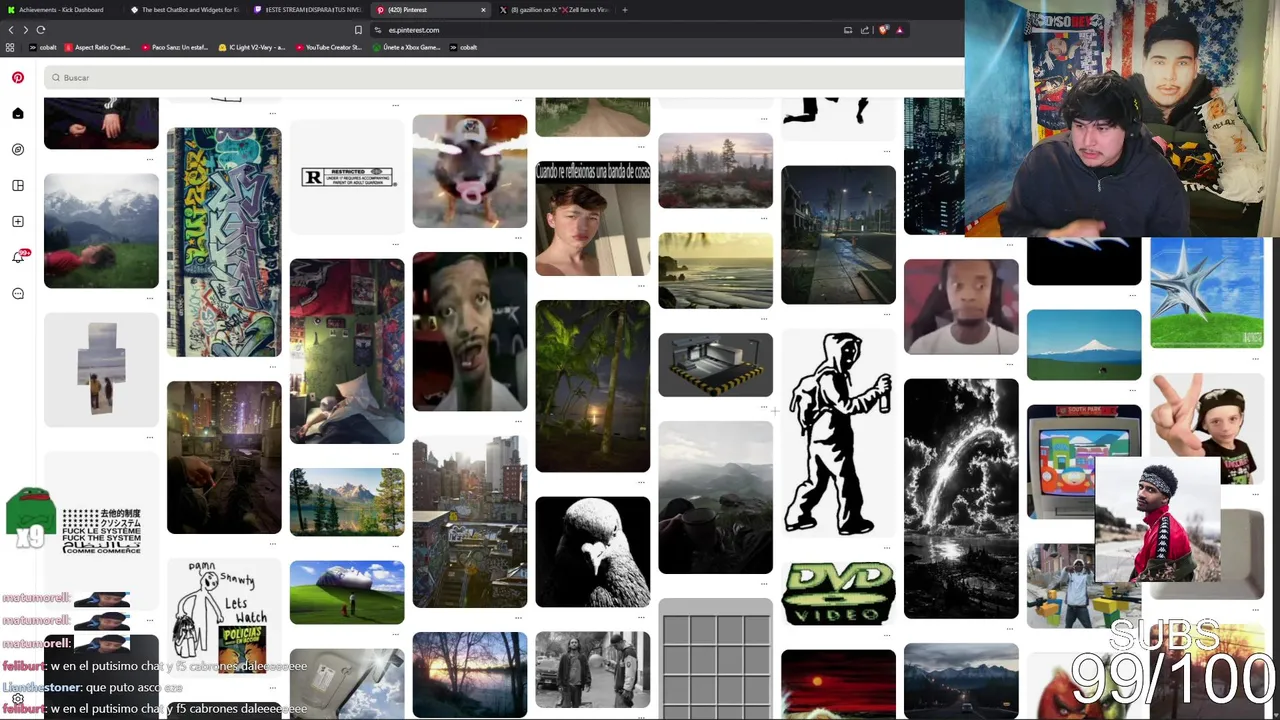Image resolution: width=1280 pixels, height=720 pixels.
Task: Open the 'Fuck the system' text pin
Action: point(101,531)
